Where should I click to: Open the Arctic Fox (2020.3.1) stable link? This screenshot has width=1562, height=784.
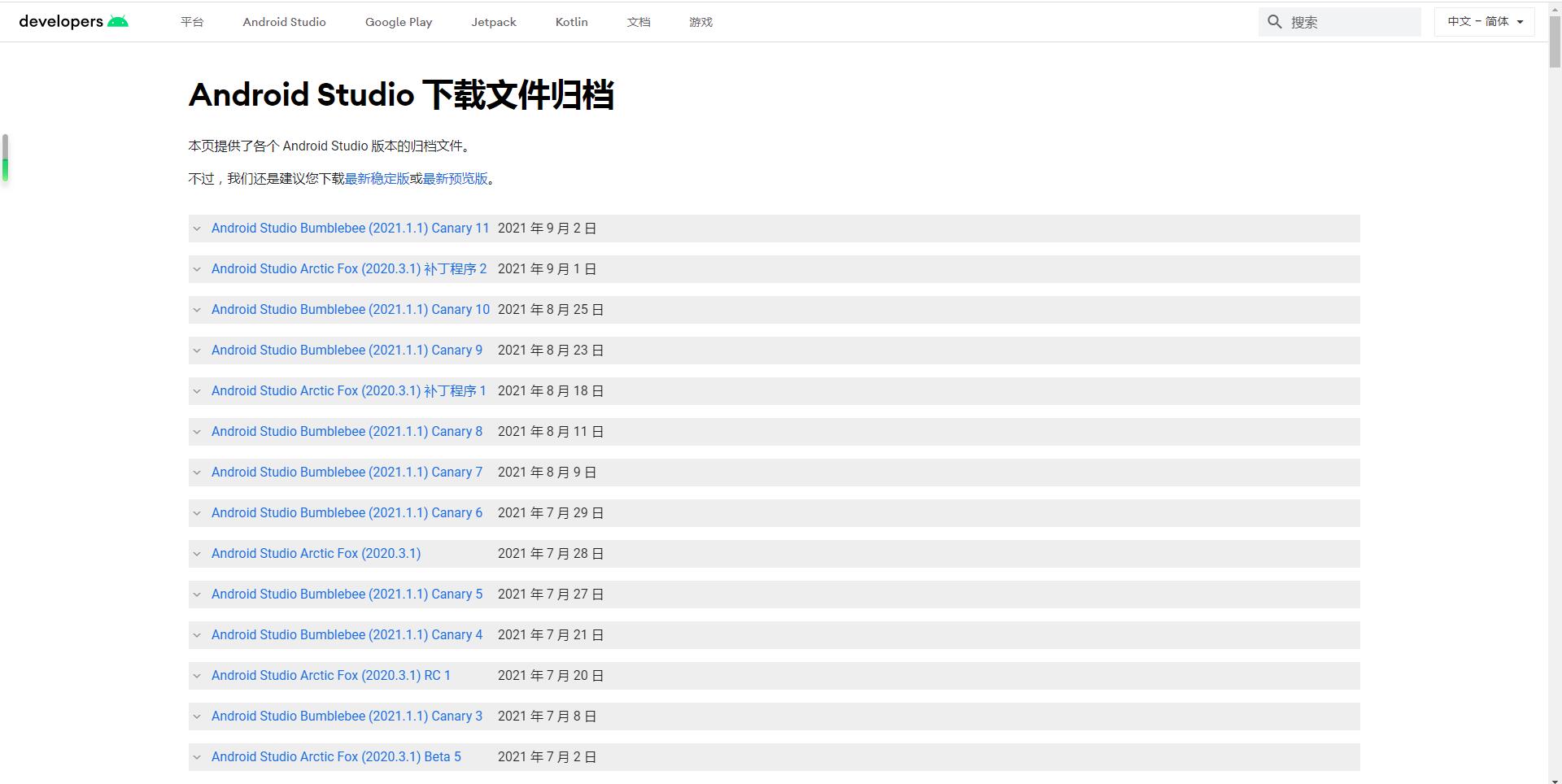[316, 554]
